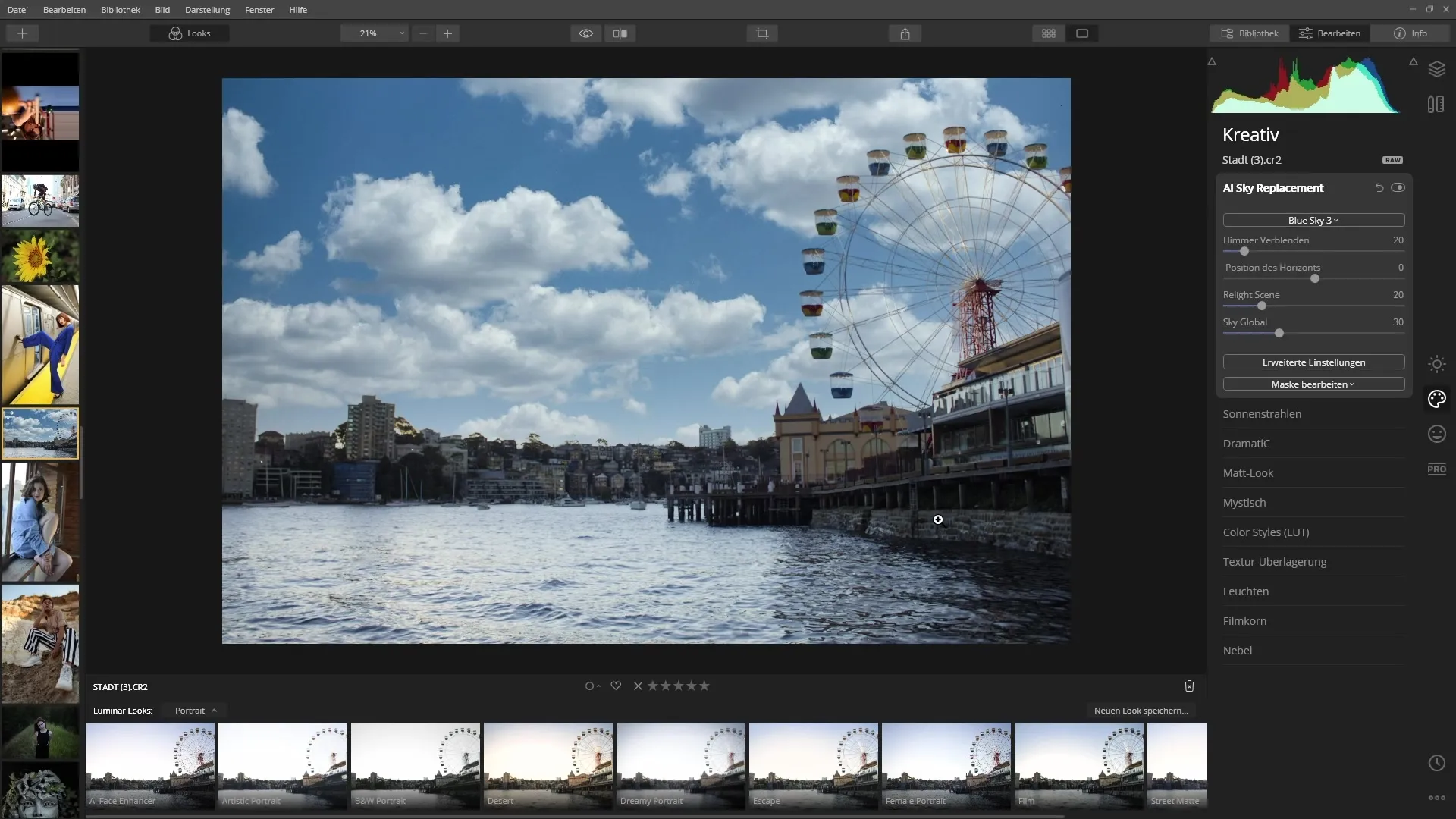Viewport: 1456px width, 819px height.
Task: Open the Layers panel icon
Action: tap(1436, 69)
